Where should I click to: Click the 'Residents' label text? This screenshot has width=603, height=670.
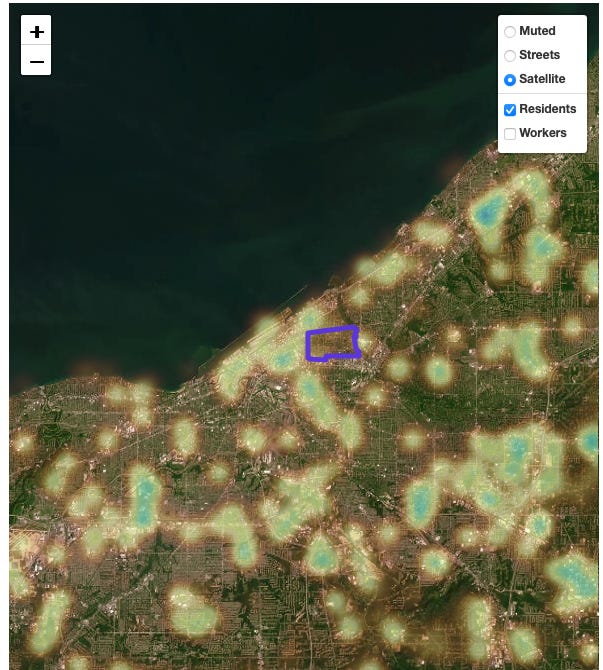[547, 109]
